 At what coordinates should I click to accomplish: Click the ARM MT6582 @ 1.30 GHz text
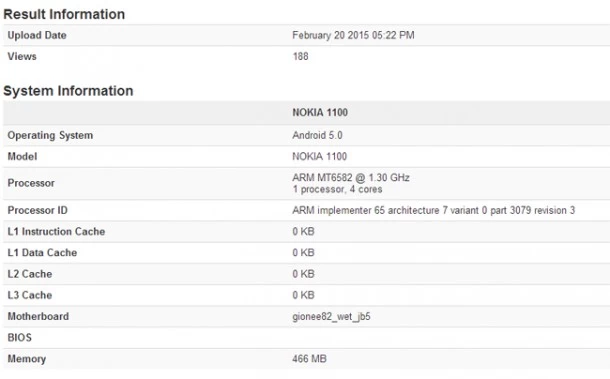click(x=351, y=178)
